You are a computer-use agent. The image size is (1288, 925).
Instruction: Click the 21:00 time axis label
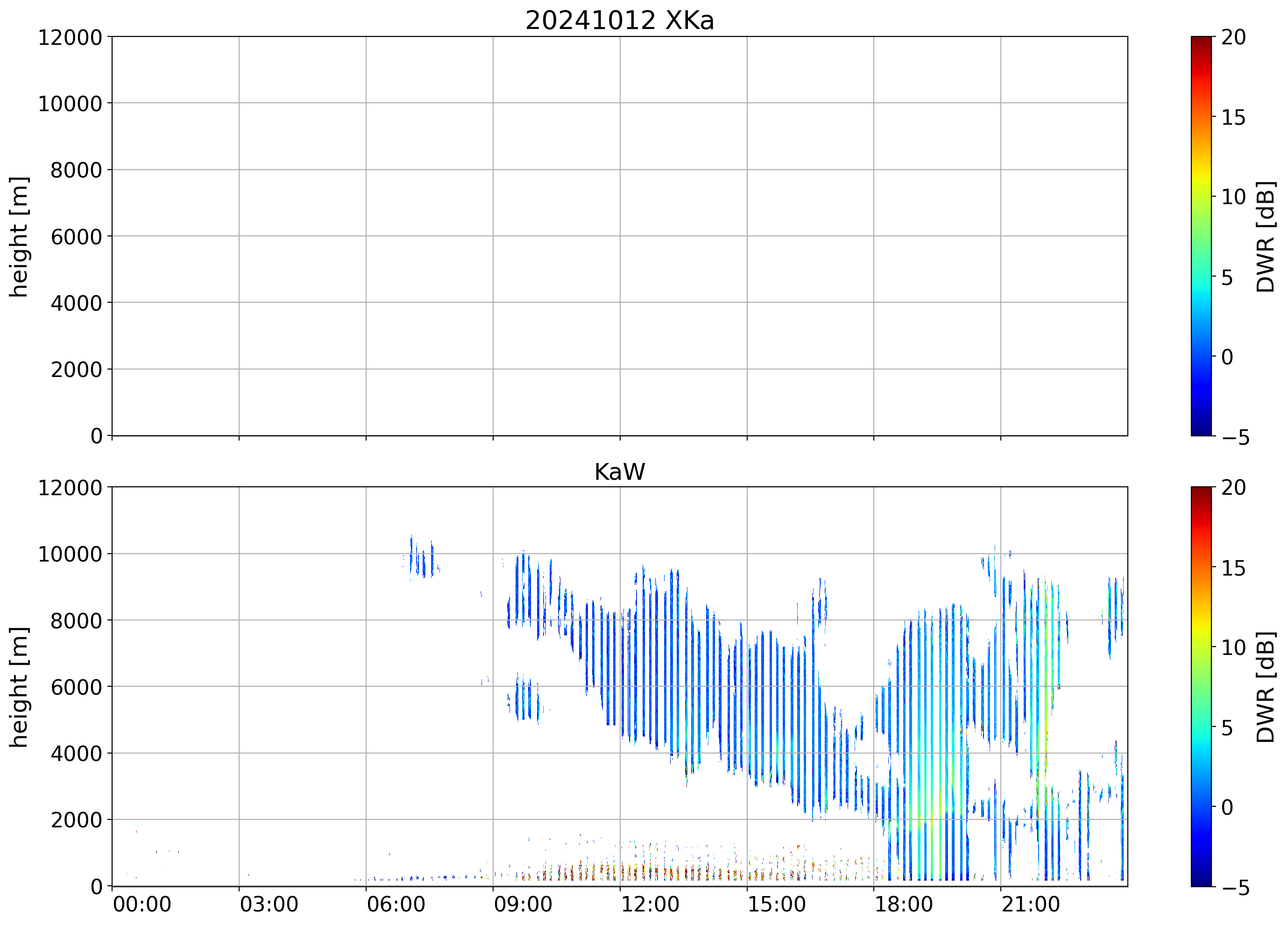tap(1030, 904)
